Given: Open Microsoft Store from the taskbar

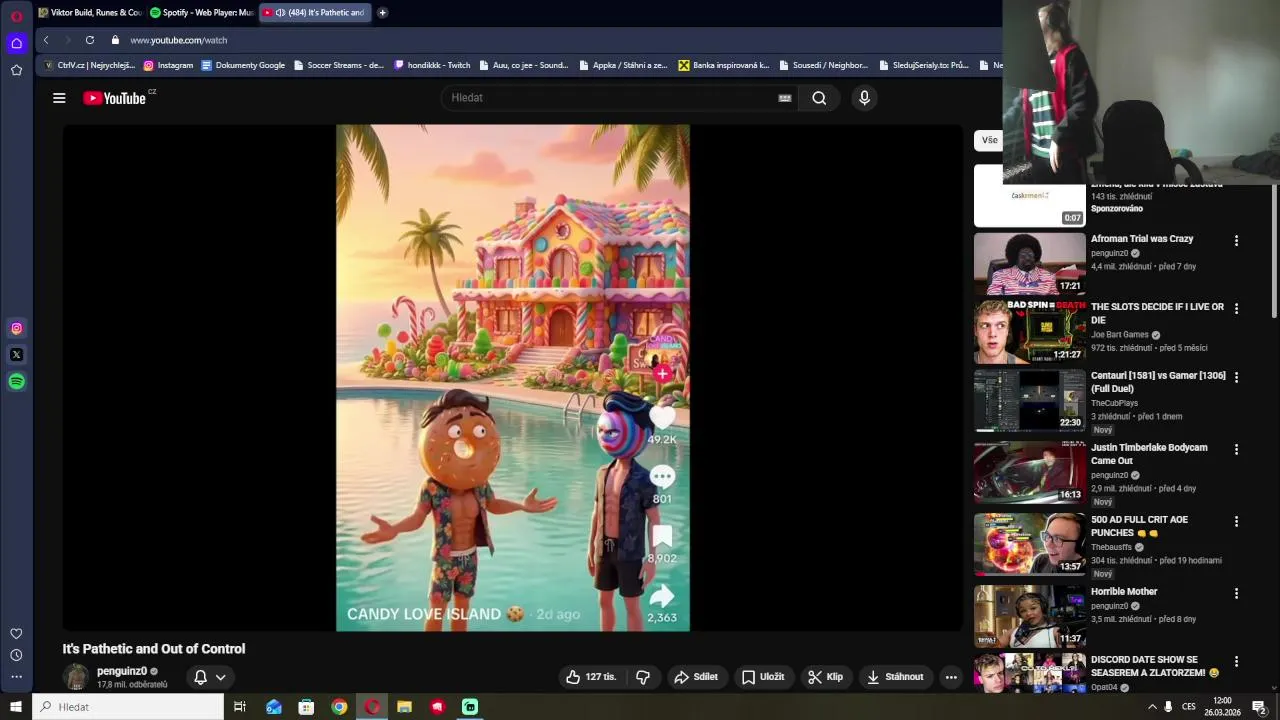Looking at the screenshot, I should tap(306, 707).
